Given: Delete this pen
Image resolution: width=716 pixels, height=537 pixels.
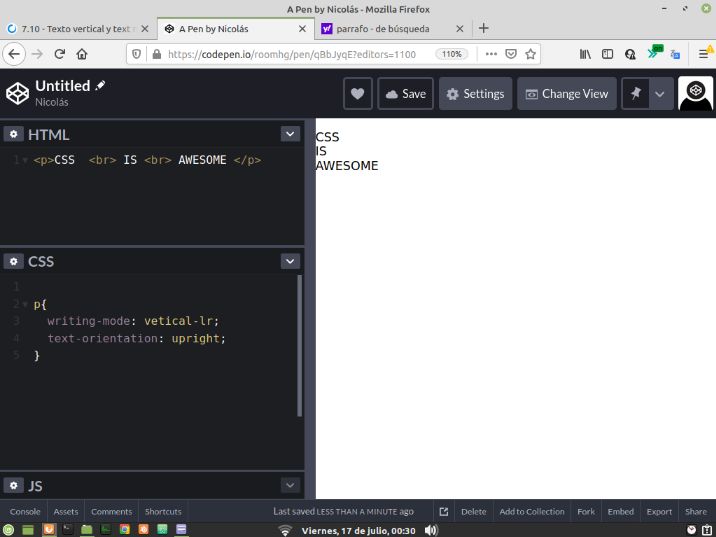Looking at the screenshot, I should [474, 511].
